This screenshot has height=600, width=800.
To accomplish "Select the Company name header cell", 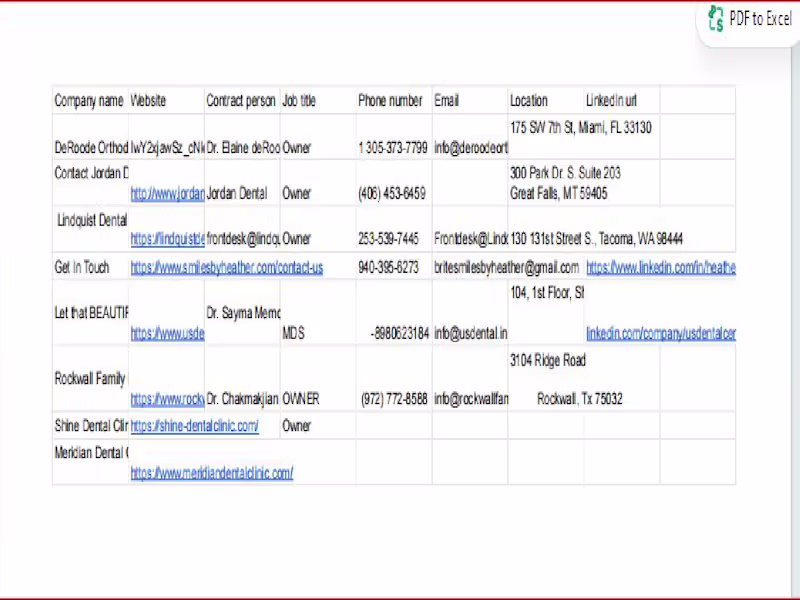I will 90,101.
